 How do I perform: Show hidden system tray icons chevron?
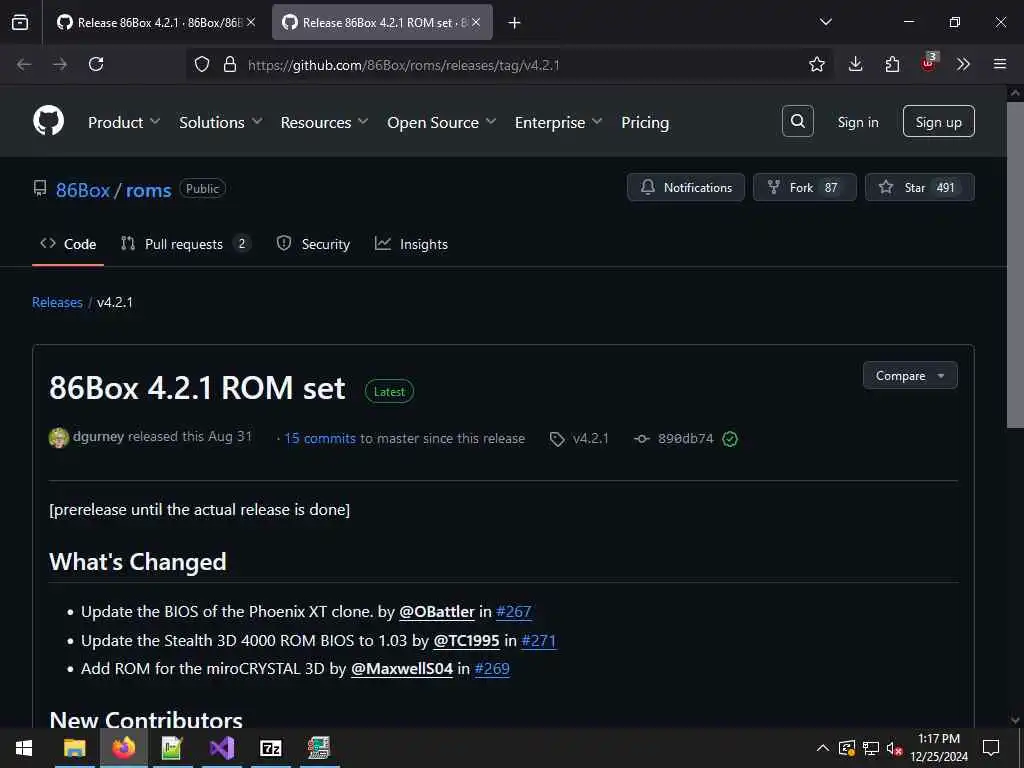[x=823, y=748]
